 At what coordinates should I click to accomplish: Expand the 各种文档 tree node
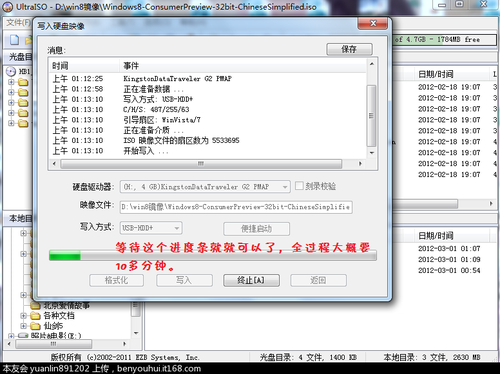click(23, 316)
